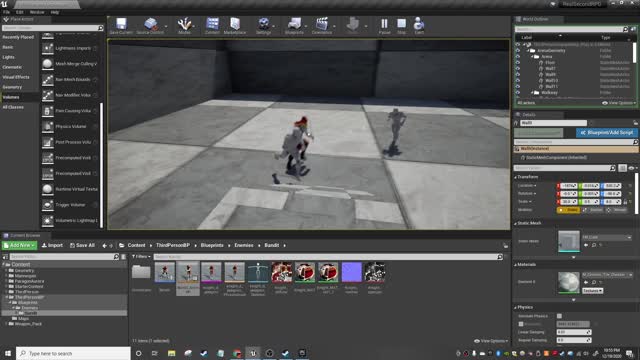The image size is (640, 360).
Task: Select the Physics Volume icon
Action: point(47,127)
